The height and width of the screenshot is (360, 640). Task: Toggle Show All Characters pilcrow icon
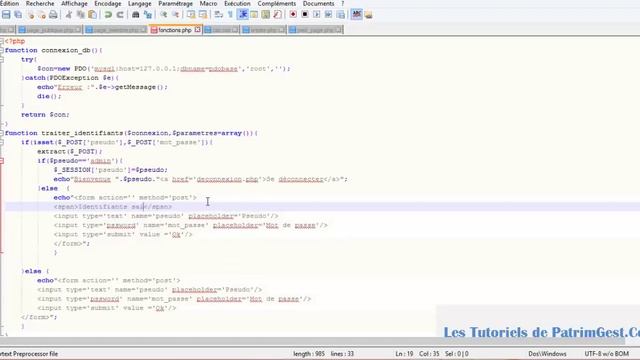pyautogui.click(x=230, y=15)
